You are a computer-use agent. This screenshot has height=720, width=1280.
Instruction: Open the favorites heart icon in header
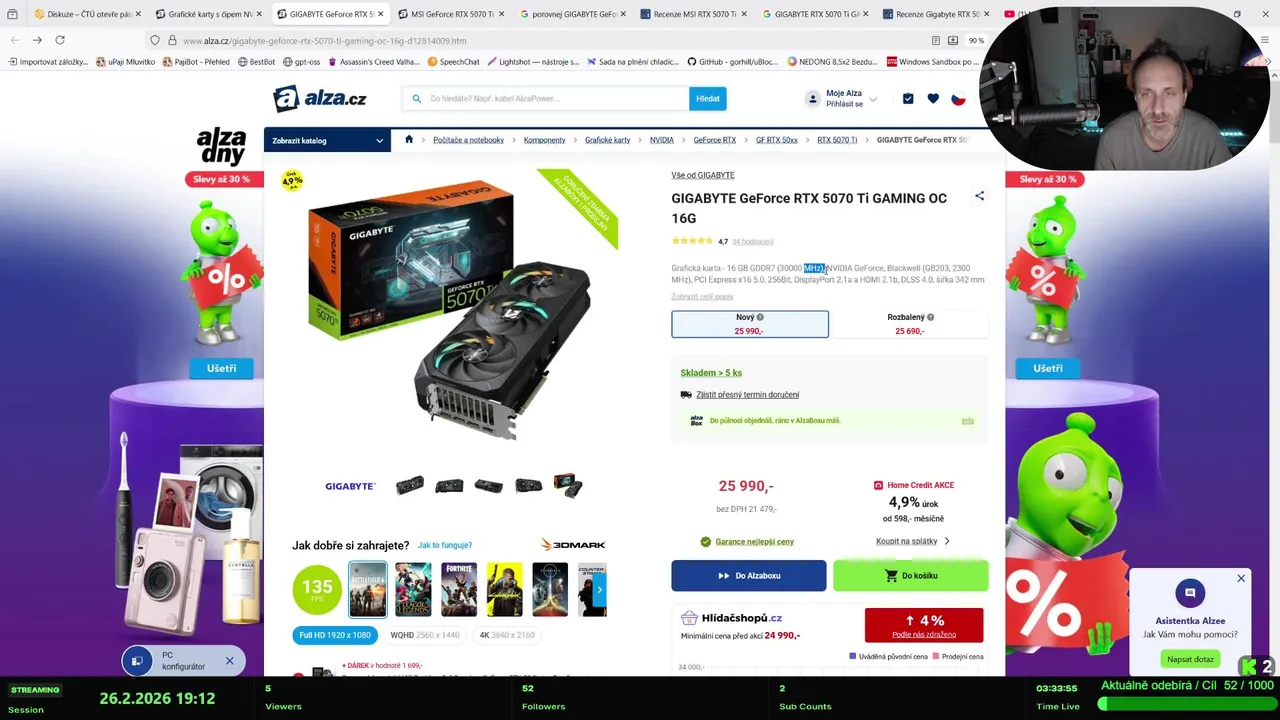pyautogui.click(x=933, y=99)
